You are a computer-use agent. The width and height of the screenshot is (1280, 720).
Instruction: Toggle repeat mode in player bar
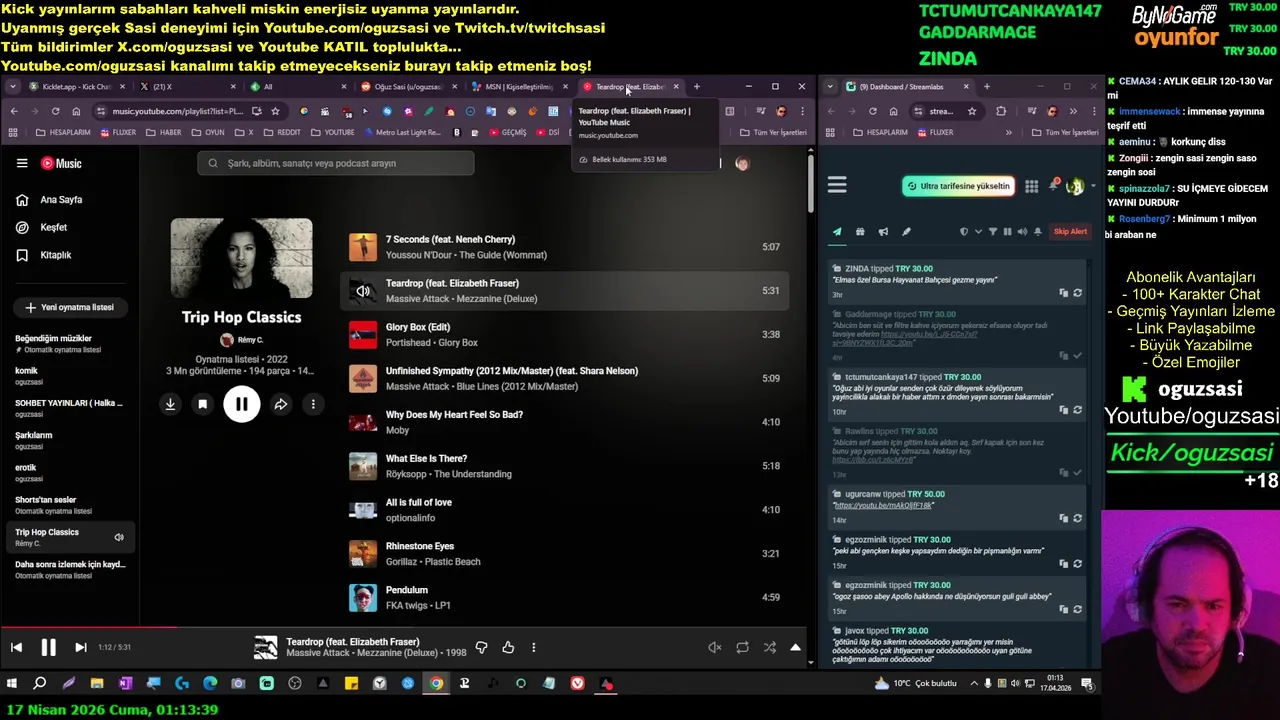(x=742, y=647)
